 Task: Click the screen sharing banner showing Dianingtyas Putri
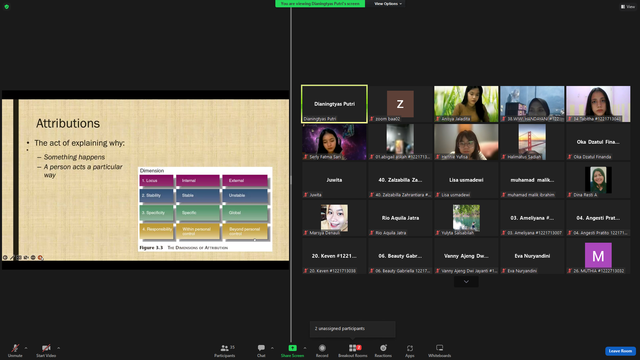pyautogui.click(x=320, y=4)
